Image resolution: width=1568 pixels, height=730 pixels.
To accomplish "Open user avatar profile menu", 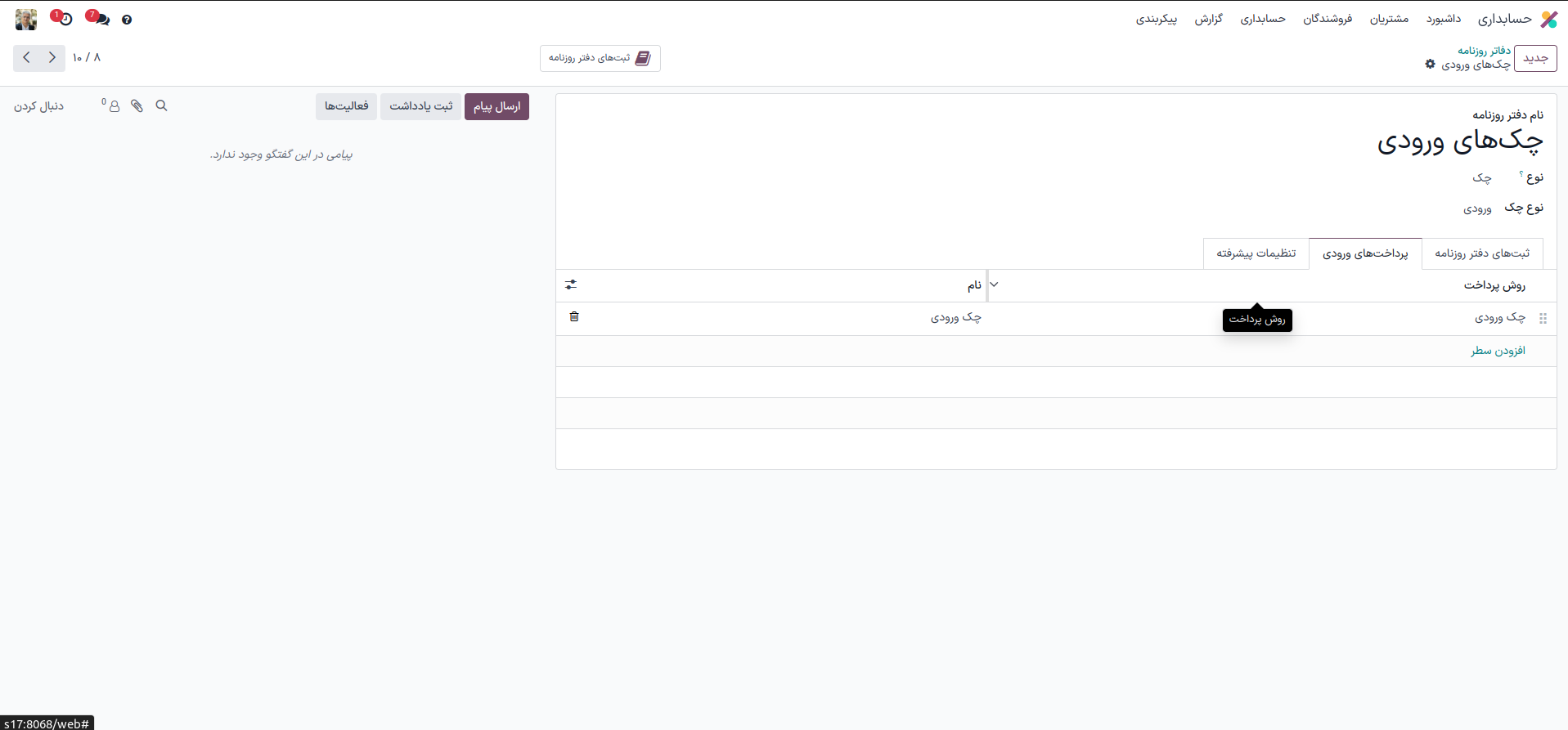I will pyautogui.click(x=26, y=19).
